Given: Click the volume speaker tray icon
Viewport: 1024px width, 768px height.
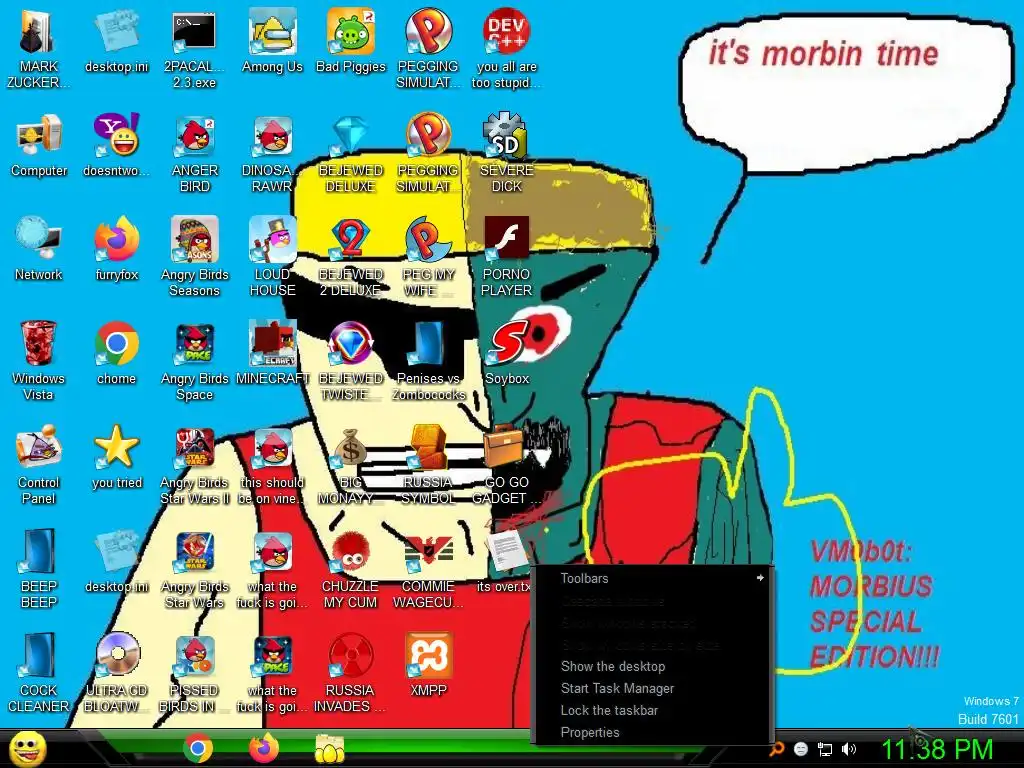Looking at the screenshot, I should click(848, 749).
